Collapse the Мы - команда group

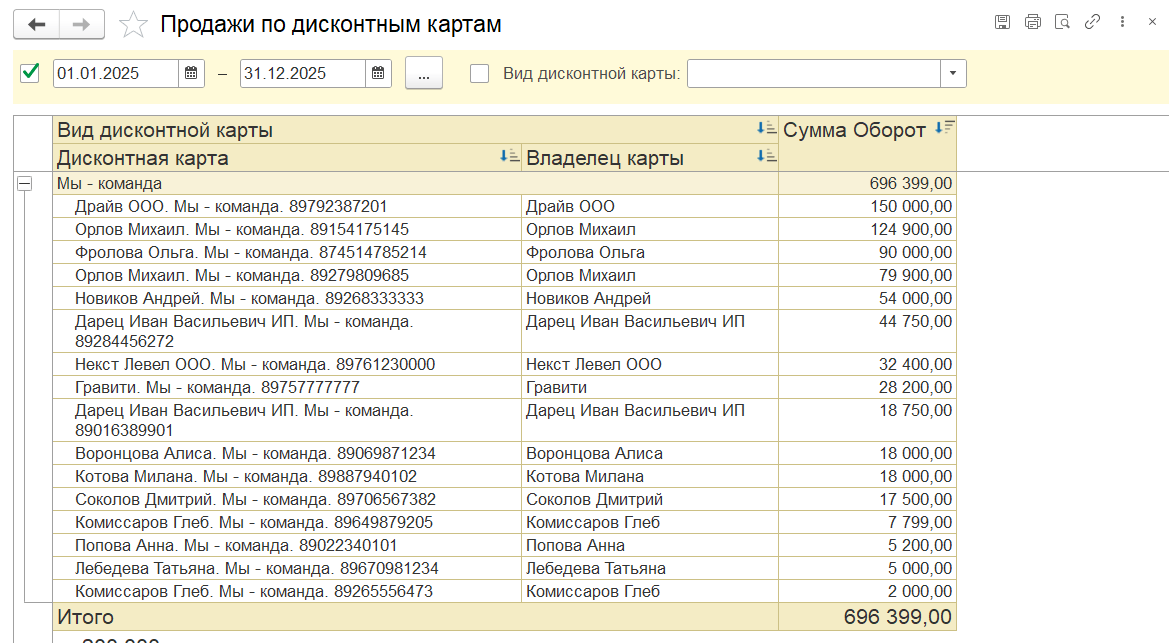coord(24,183)
